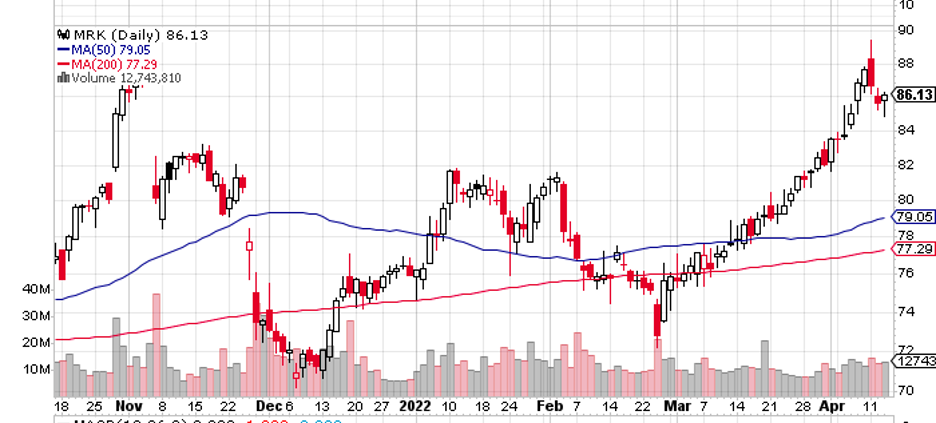This screenshot has height=423, width=936.
Task: Click the blue 79.05 axis price tag
Action: tap(914, 217)
